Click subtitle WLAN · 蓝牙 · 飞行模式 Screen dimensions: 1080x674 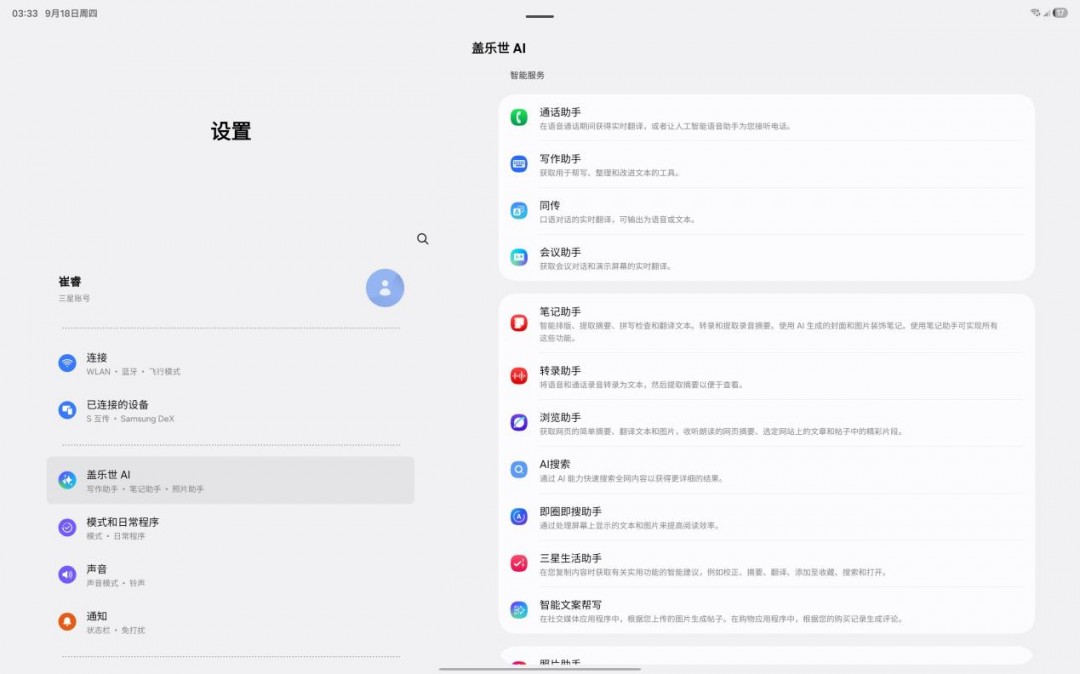tap(133, 372)
